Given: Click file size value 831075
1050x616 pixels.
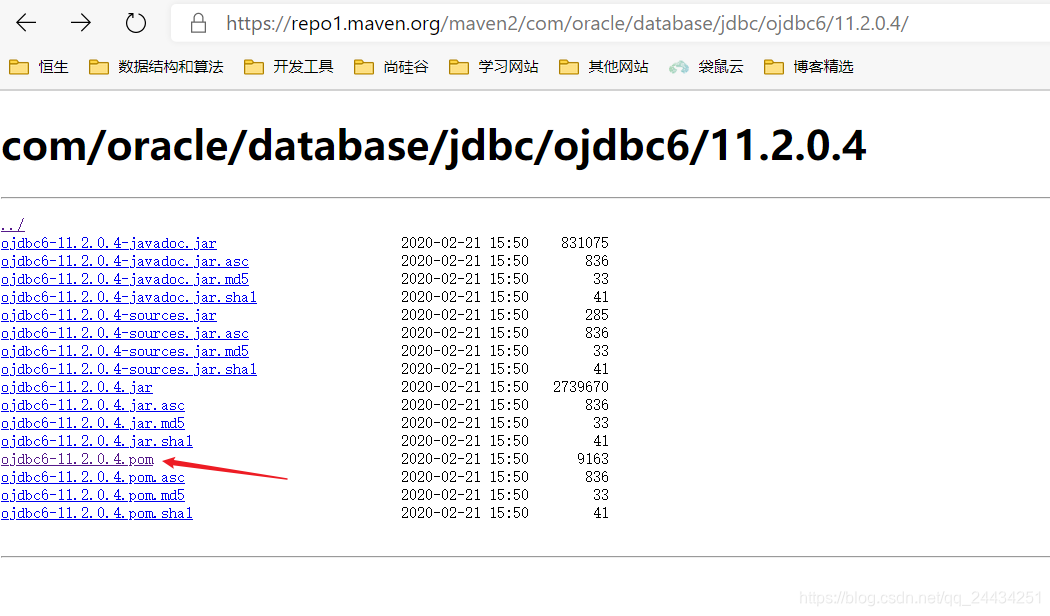Looking at the screenshot, I should 585,242.
